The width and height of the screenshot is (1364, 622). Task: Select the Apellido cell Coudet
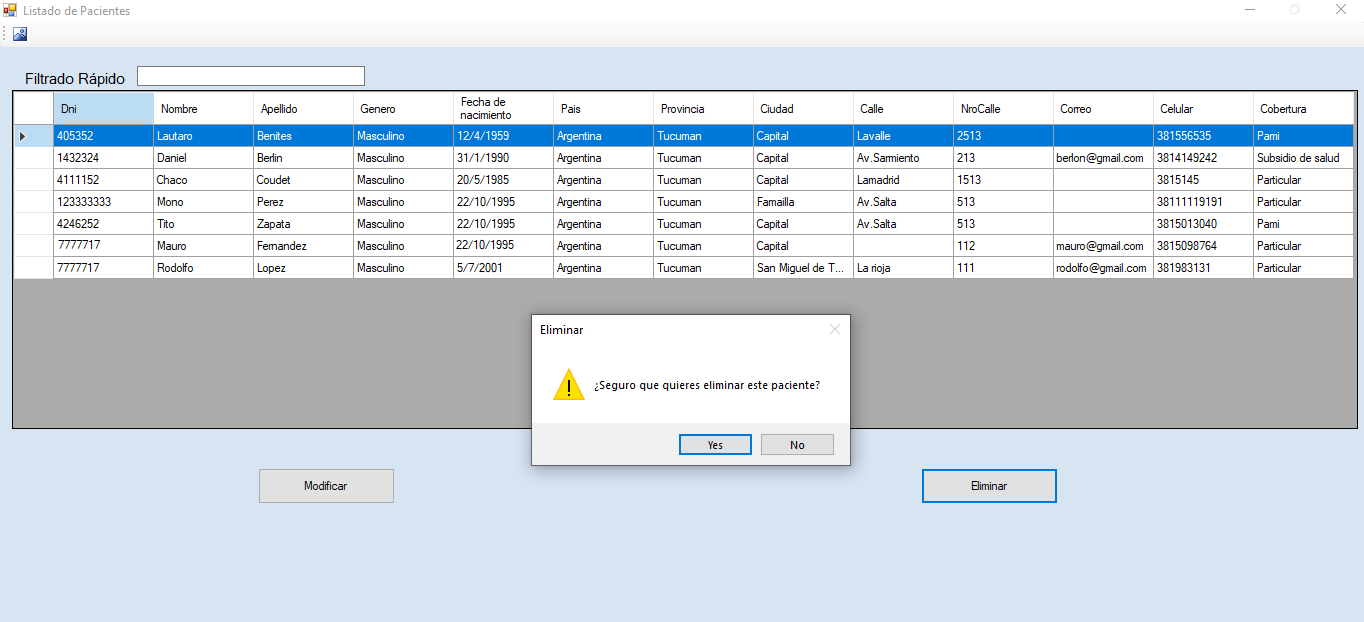303,180
